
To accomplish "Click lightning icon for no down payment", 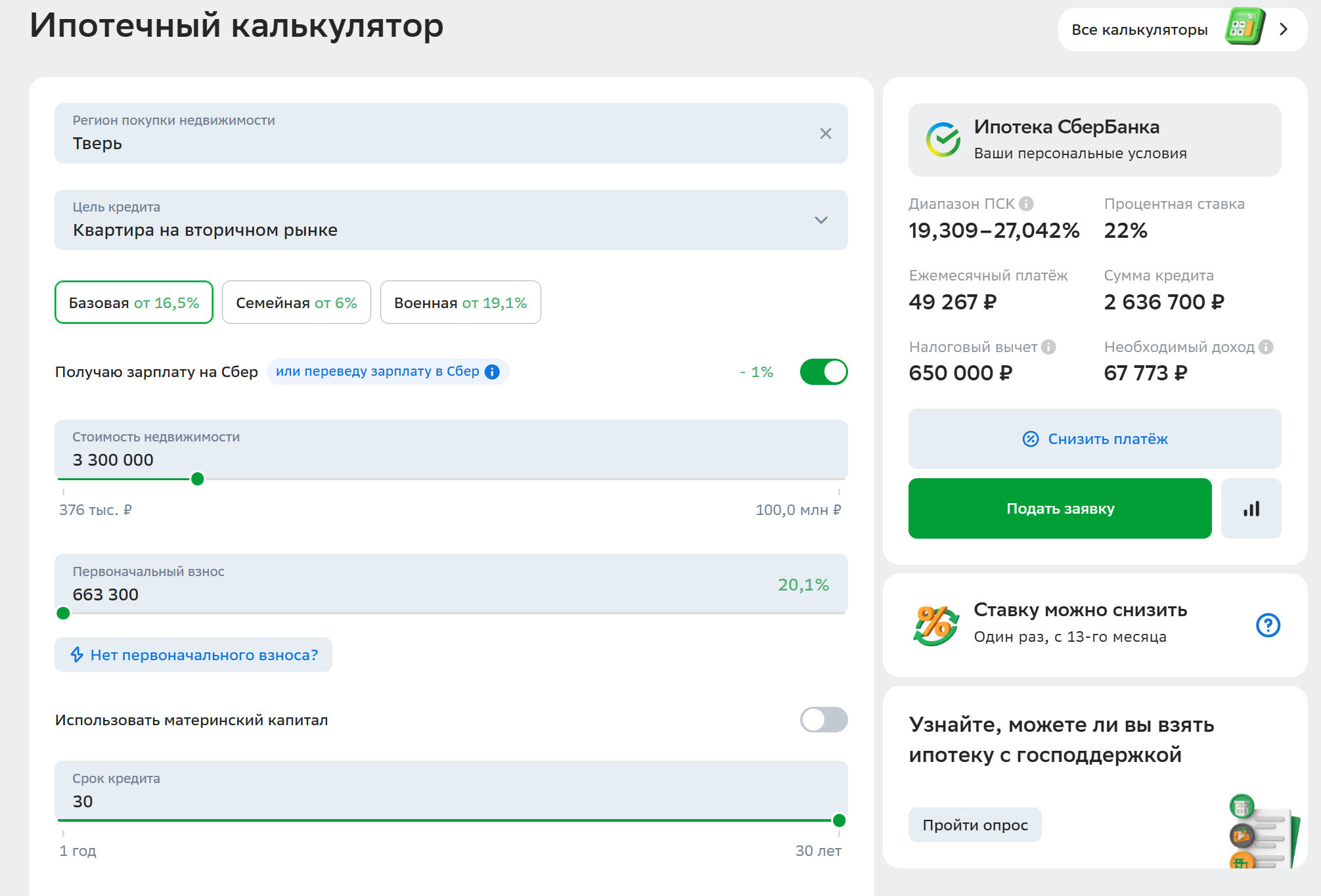I will (x=77, y=655).
